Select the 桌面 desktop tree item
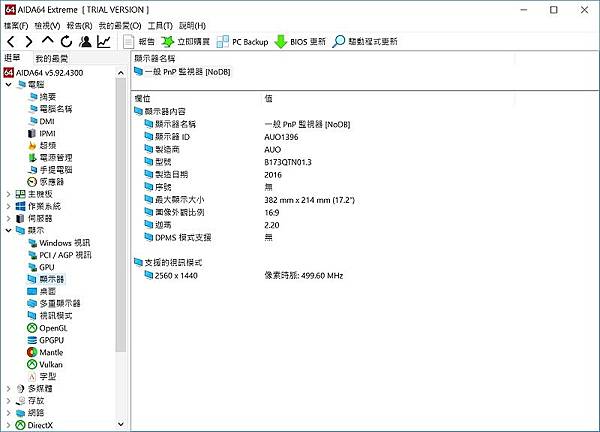Screen dimensions: 600x432 point(42,292)
